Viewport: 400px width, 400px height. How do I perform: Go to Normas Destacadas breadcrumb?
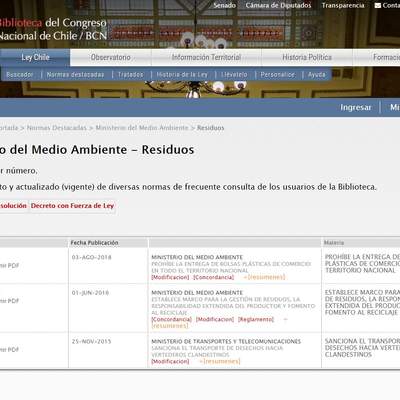coord(57,128)
